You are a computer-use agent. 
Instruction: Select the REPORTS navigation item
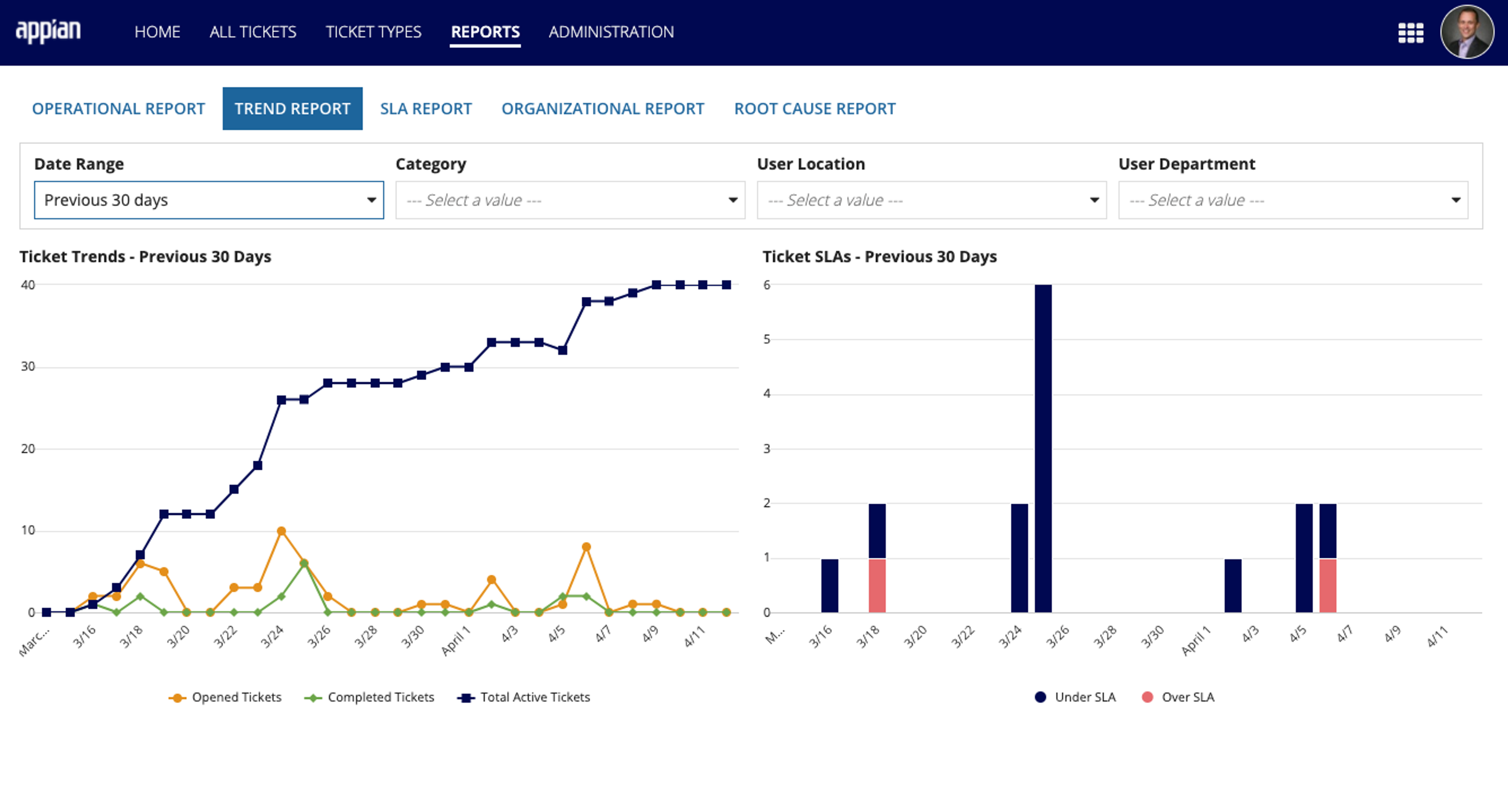[x=485, y=32]
